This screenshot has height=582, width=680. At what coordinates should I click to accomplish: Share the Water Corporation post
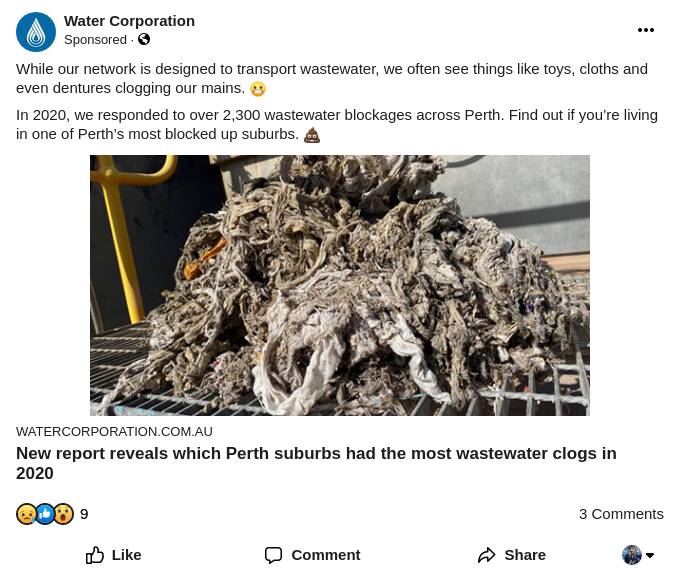point(511,555)
